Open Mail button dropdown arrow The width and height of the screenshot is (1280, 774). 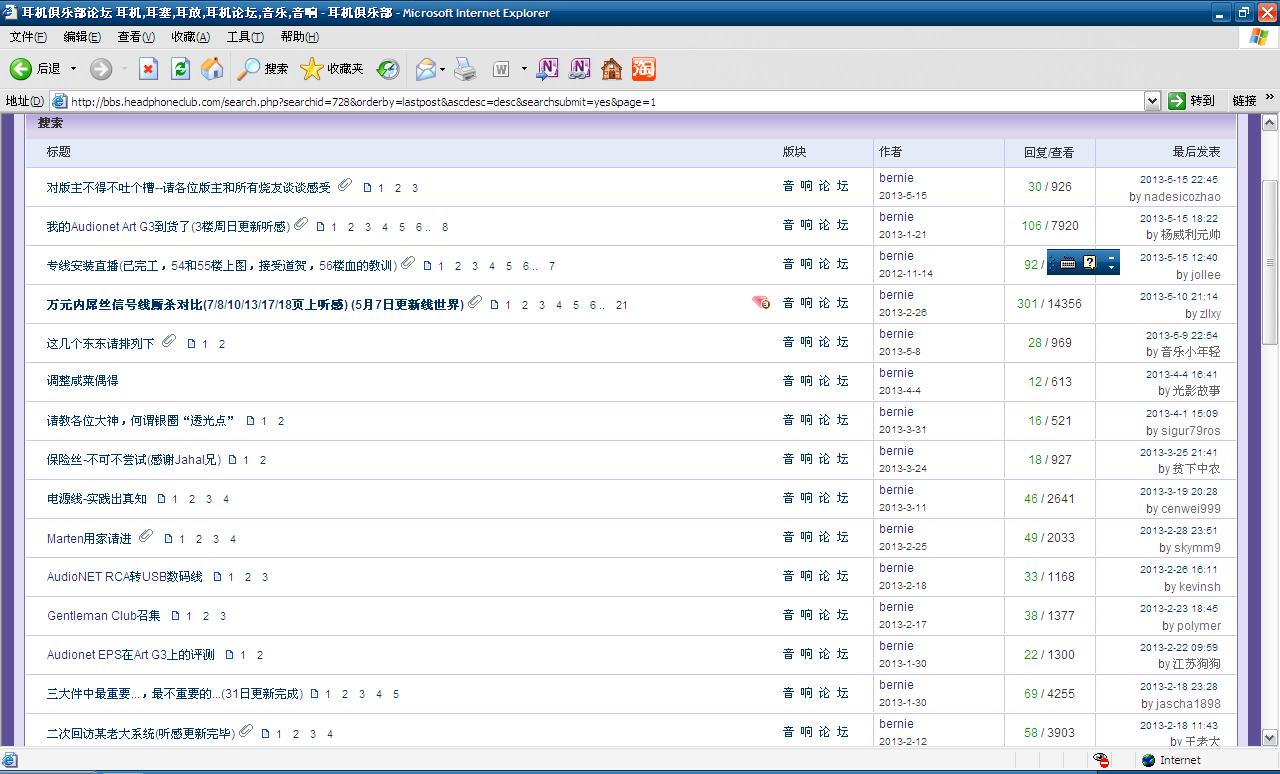443,69
